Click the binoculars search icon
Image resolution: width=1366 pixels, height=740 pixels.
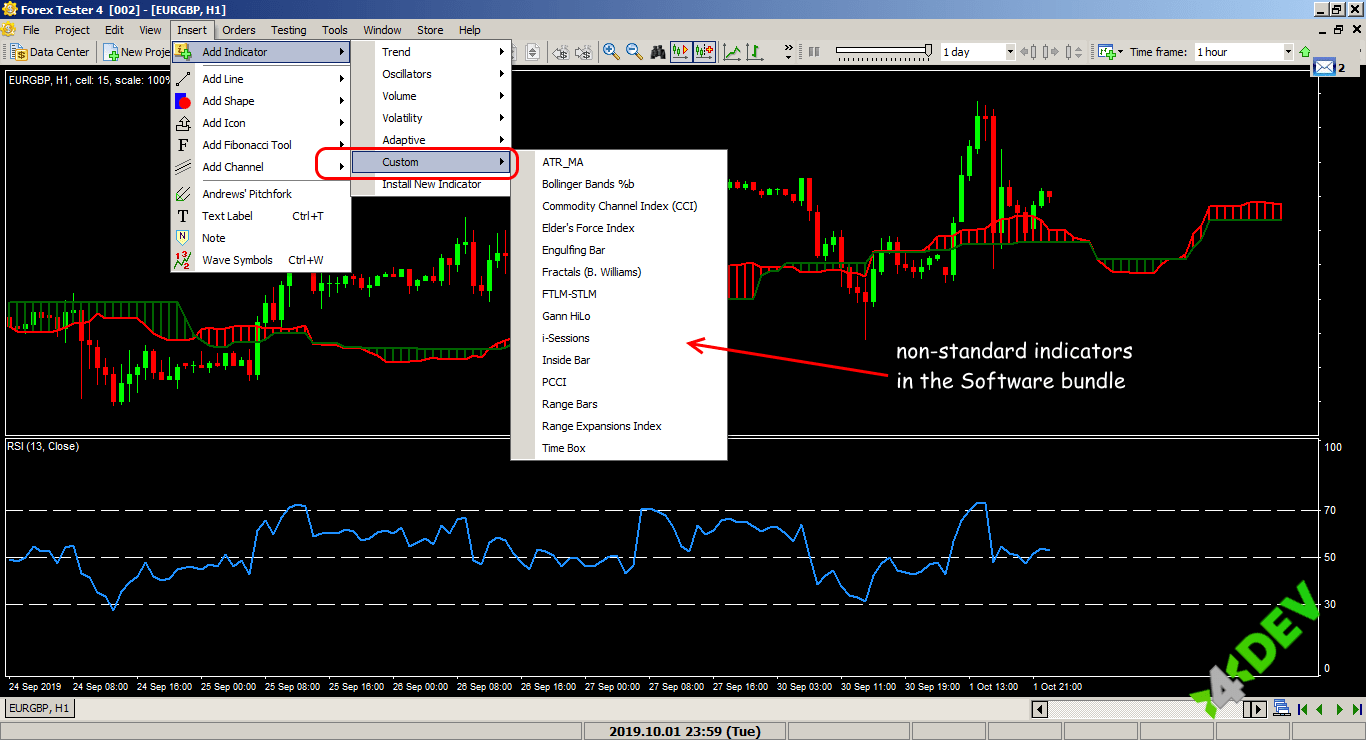[x=658, y=51]
